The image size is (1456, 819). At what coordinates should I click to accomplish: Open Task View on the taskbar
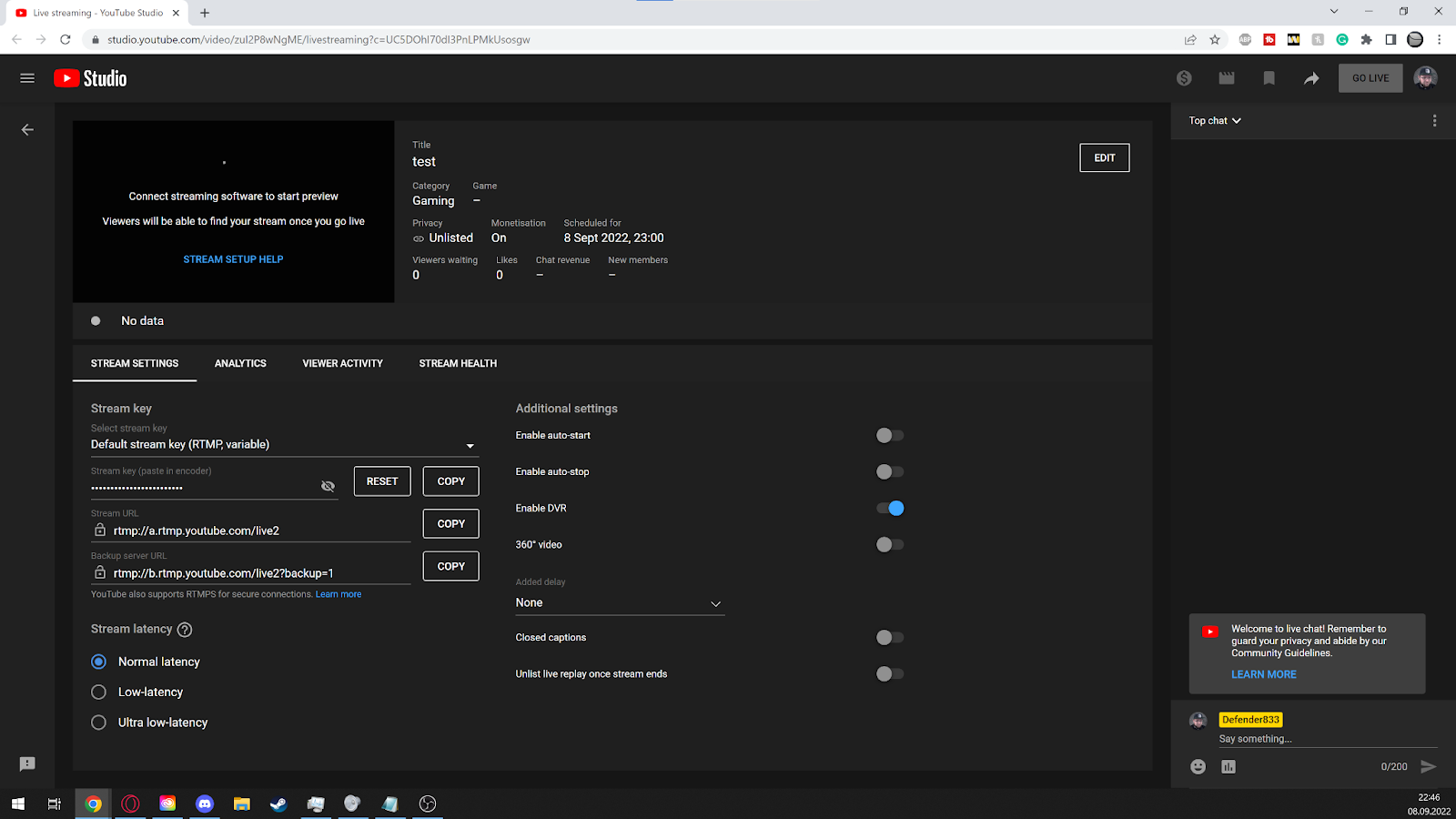coord(55,804)
